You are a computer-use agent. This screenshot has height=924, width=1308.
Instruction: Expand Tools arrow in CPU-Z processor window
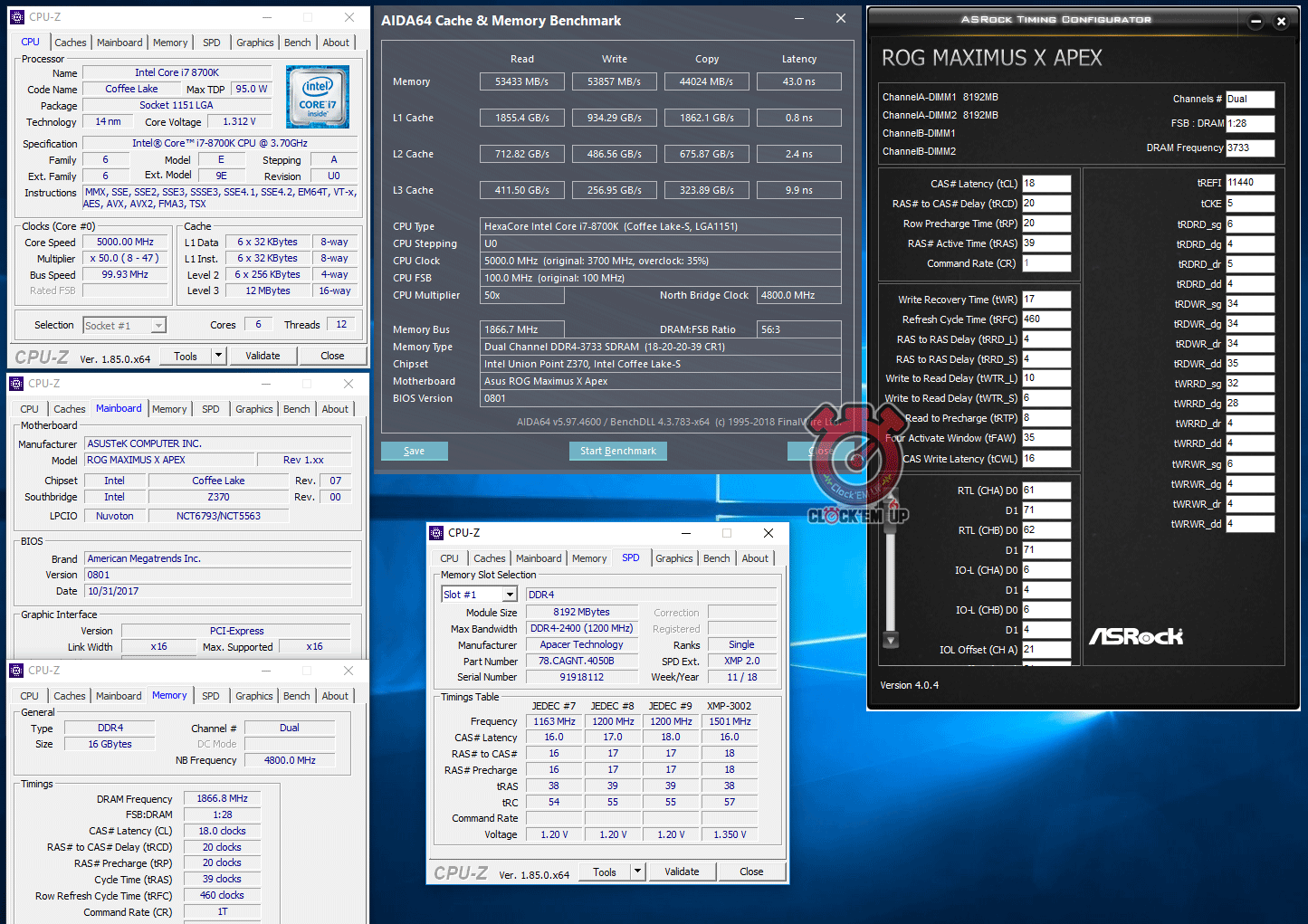pos(218,356)
